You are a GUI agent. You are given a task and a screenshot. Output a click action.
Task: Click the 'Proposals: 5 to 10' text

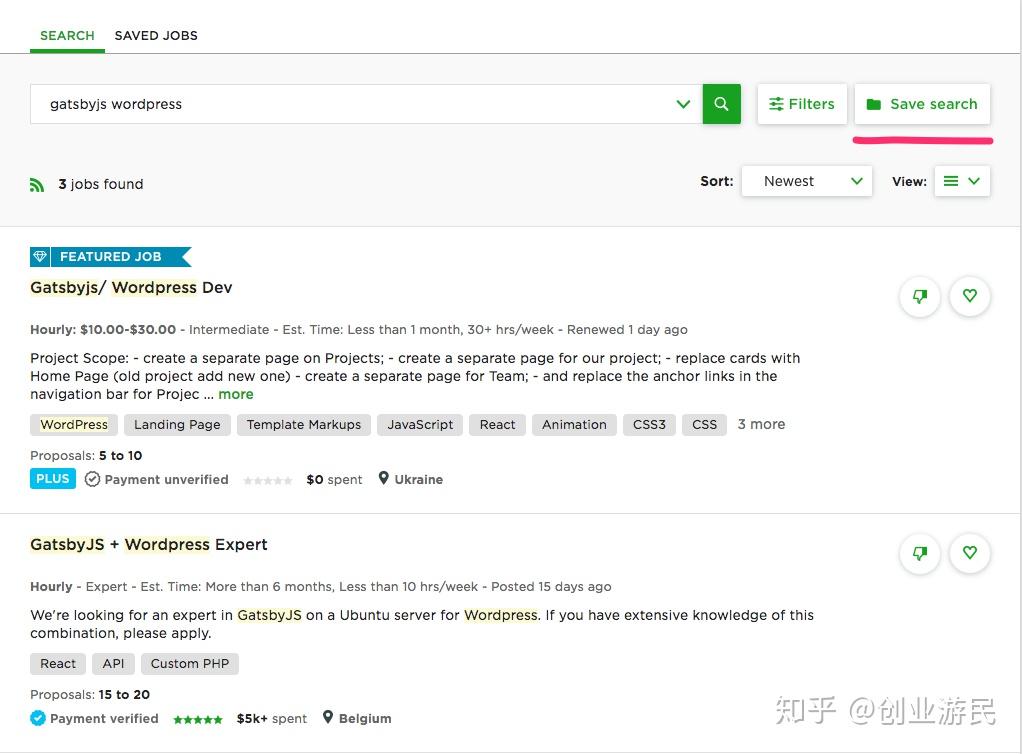click(86, 456)
